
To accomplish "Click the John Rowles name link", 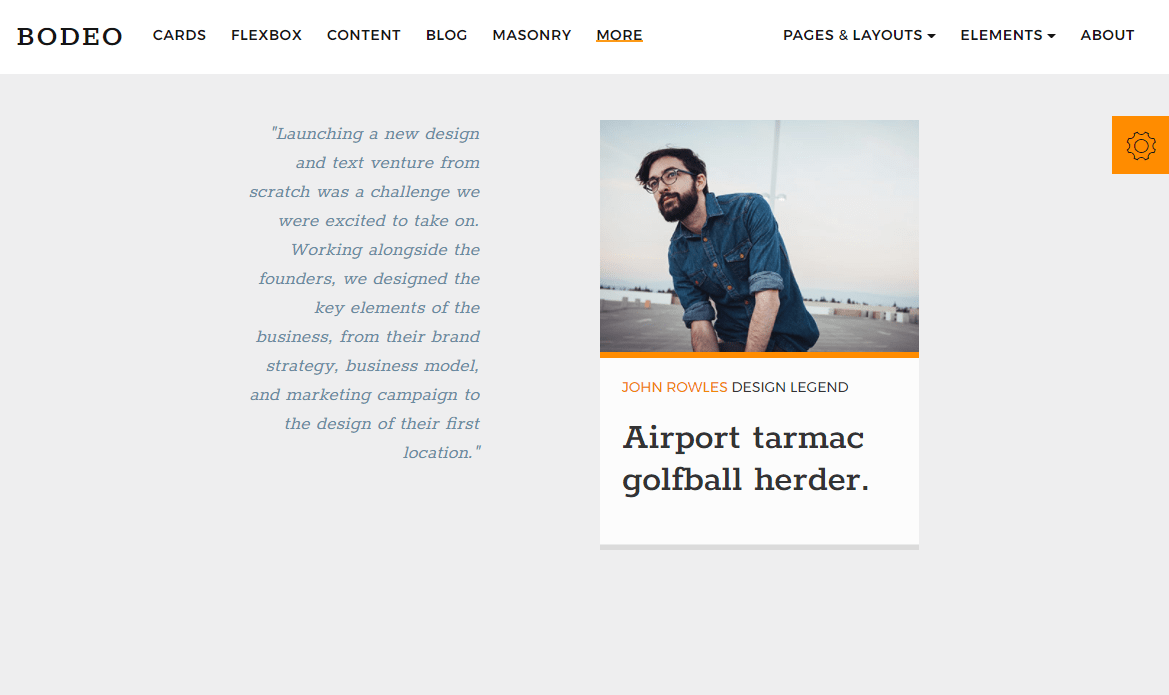I will [674, 387].
